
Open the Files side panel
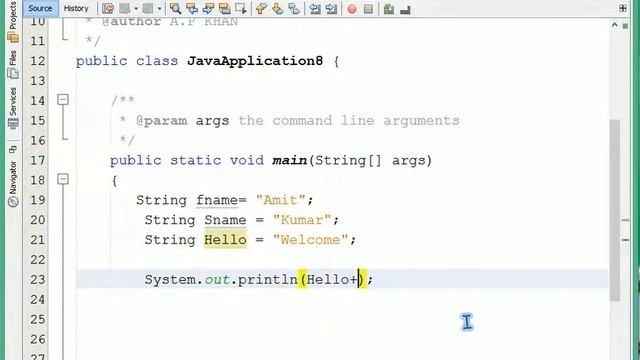point(13,64)
